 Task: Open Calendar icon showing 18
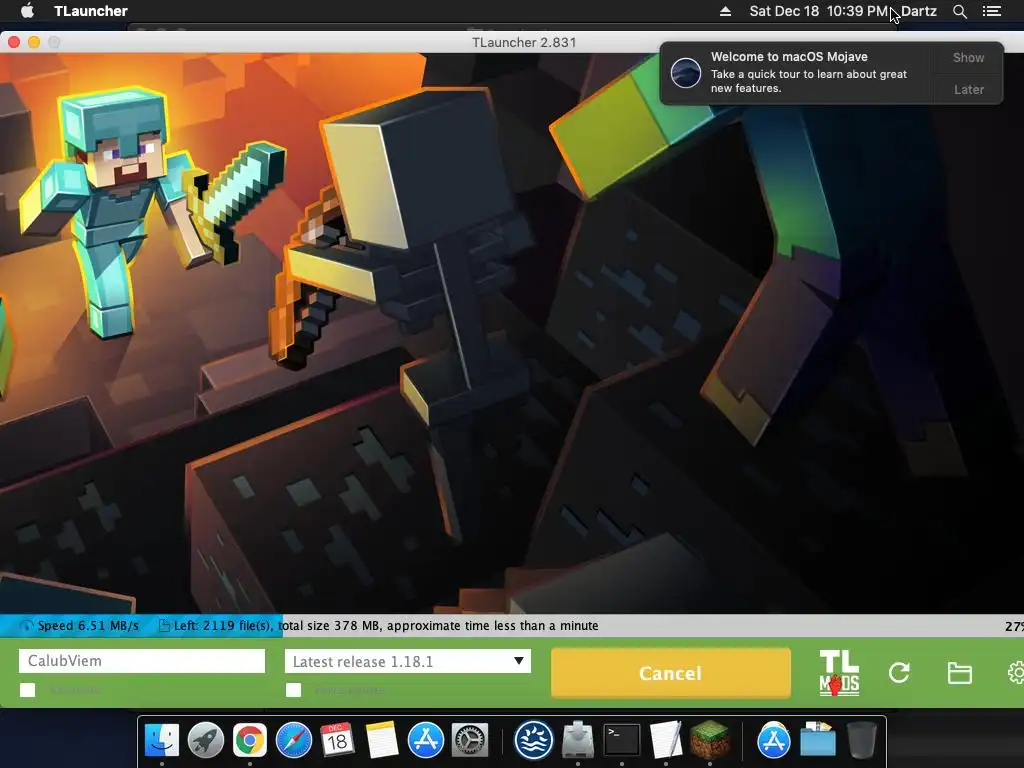(337, 741)
